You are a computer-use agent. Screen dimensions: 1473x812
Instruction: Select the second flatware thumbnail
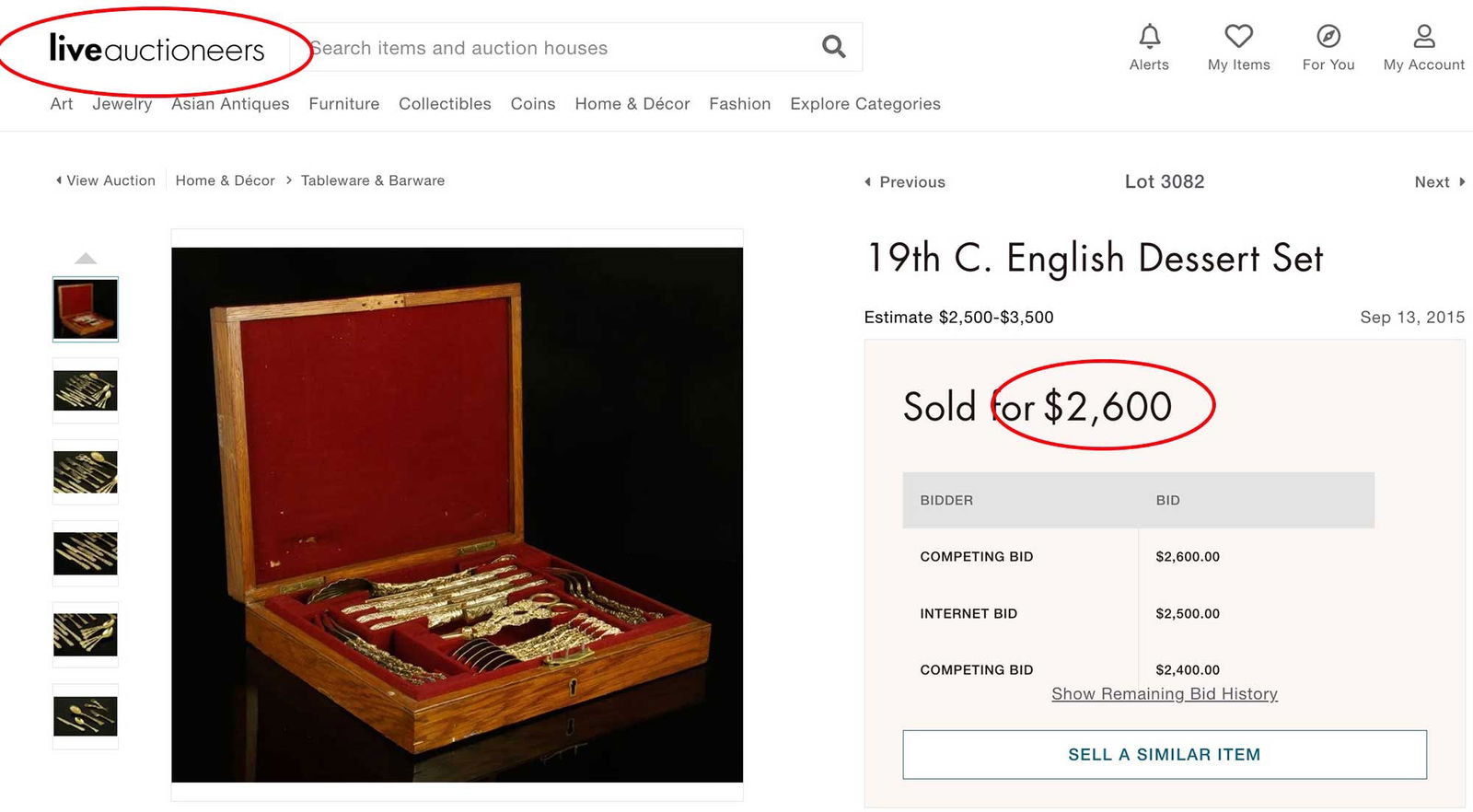click(x=85, y=391)
